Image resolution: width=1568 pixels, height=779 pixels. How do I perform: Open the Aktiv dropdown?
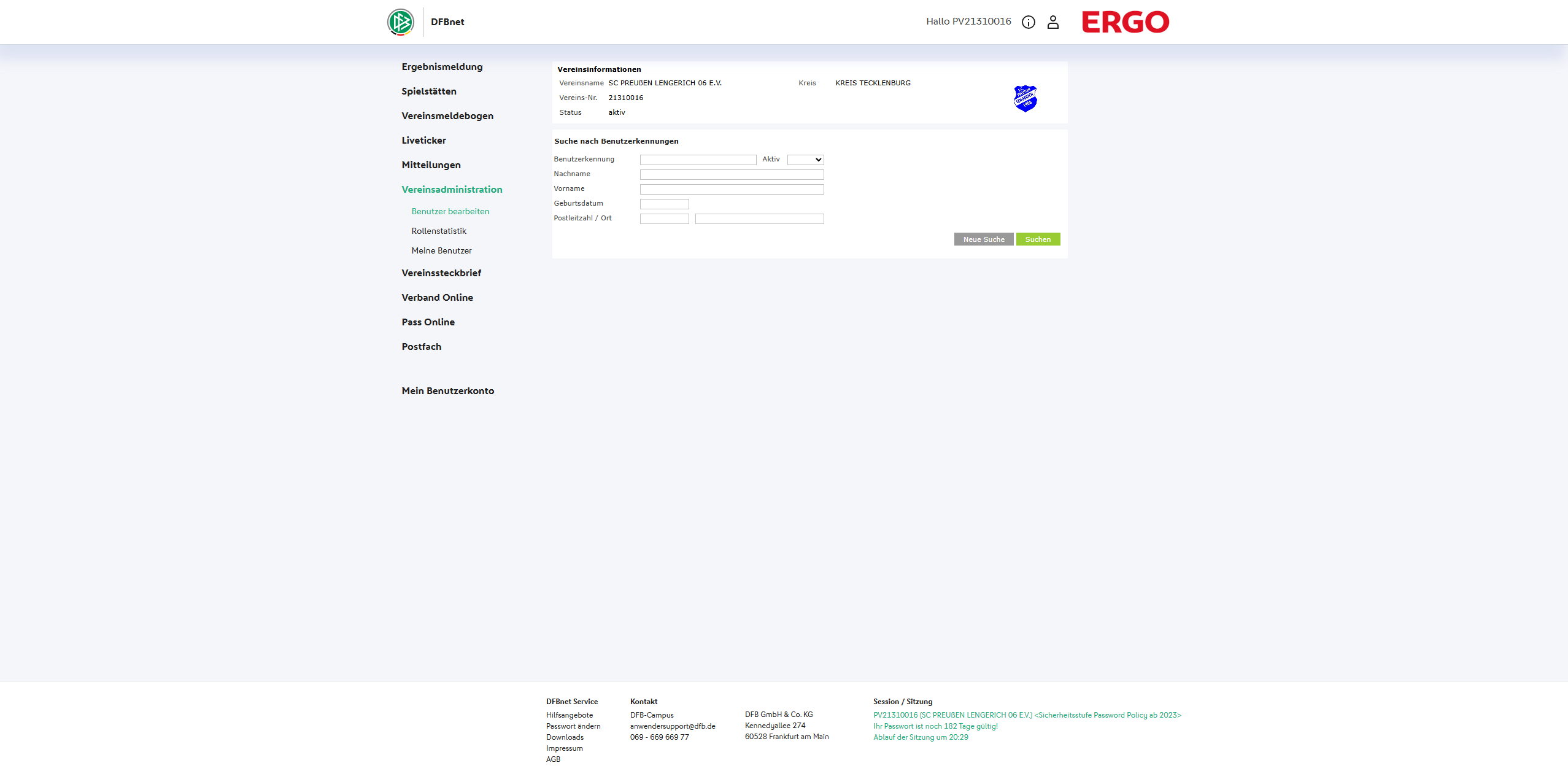(x=805, y=160)
